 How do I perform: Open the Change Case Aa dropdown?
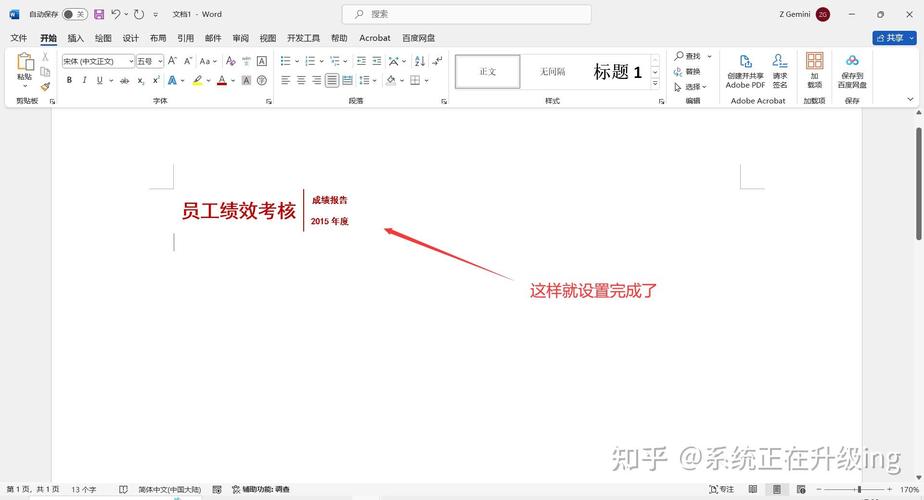208,61
